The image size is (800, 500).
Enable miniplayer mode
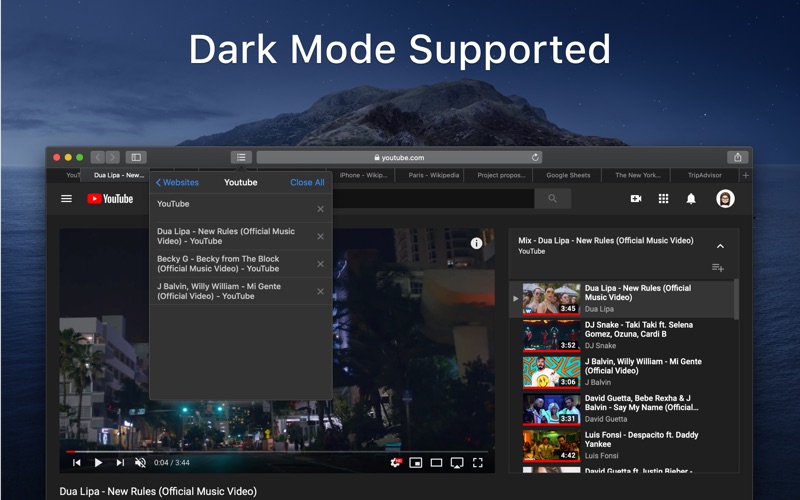[x=416, y=462]
